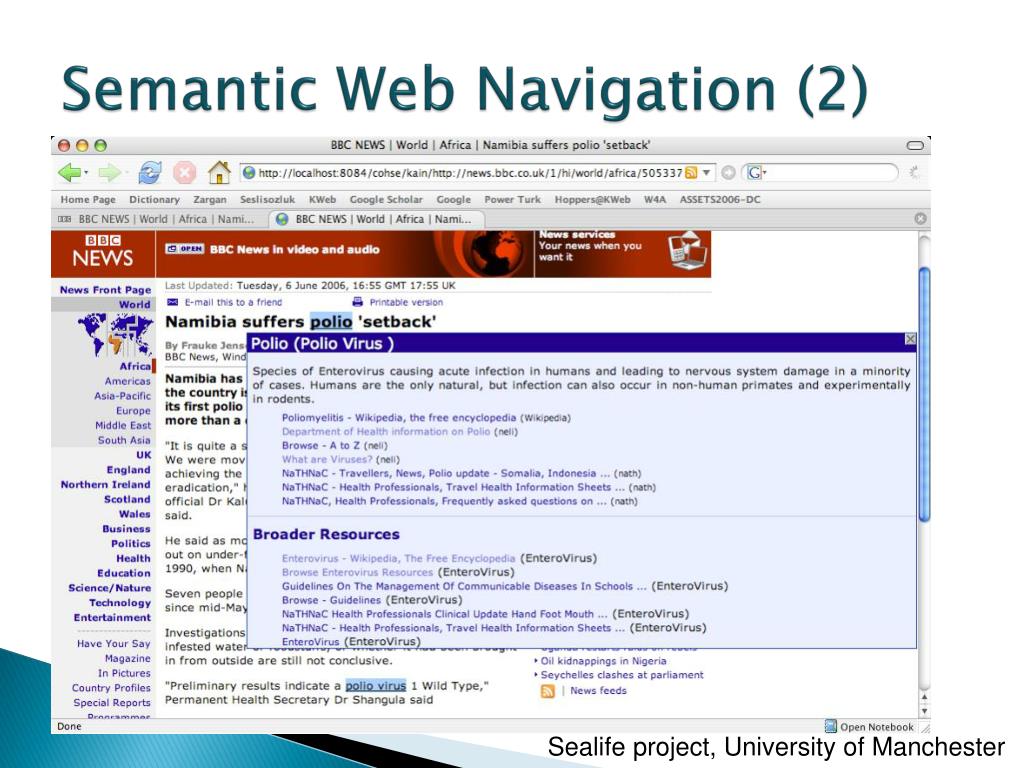
Task: Go to the Home page icon
Action: (x=219, y=172)
